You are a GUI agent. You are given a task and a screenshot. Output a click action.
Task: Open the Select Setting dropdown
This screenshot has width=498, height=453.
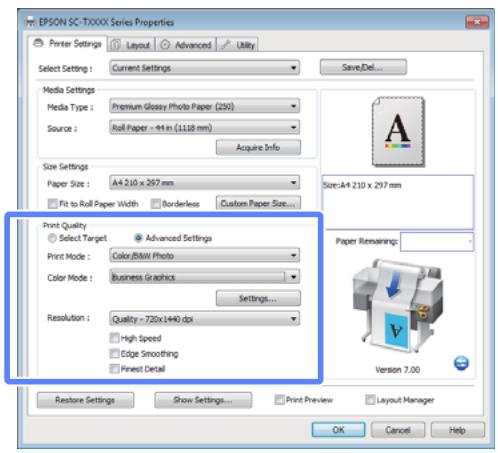pos(204,68)
